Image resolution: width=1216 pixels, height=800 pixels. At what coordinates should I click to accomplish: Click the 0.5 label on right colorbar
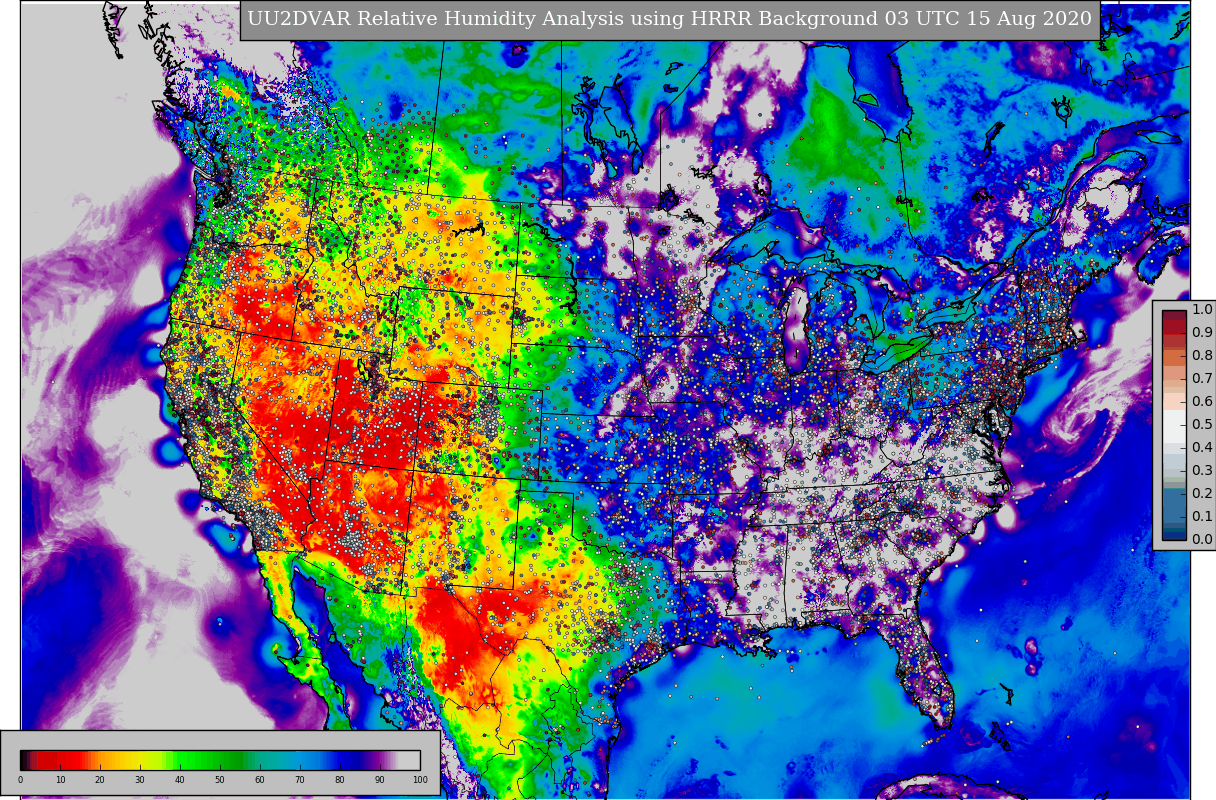[x=1202, y=425]
